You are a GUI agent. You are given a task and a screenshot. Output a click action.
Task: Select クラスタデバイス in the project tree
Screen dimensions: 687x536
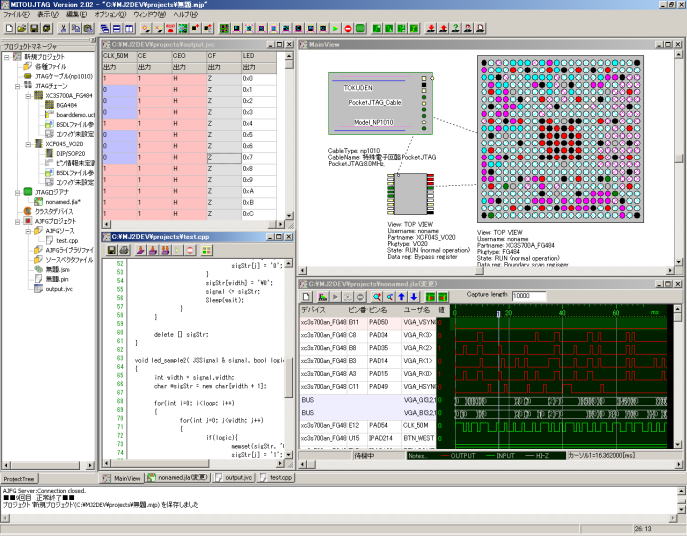[54, 211]
